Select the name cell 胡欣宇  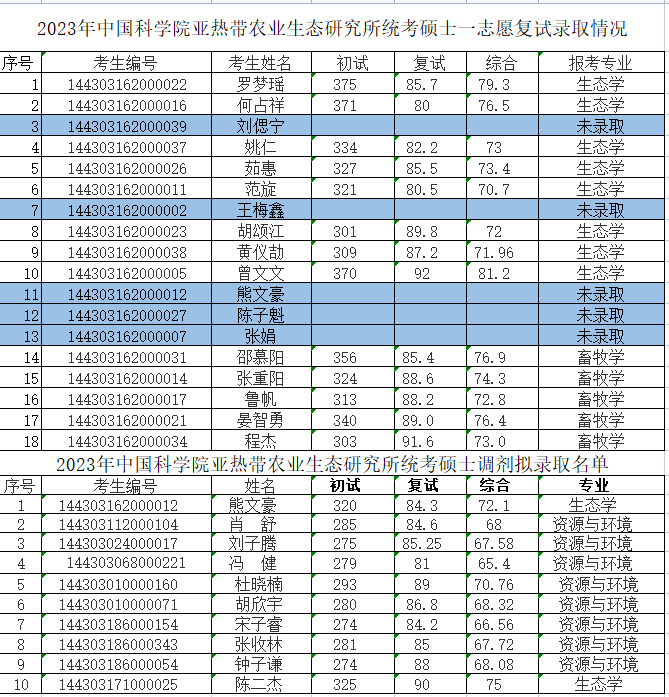pyautogui.click(x=259, y=605)
